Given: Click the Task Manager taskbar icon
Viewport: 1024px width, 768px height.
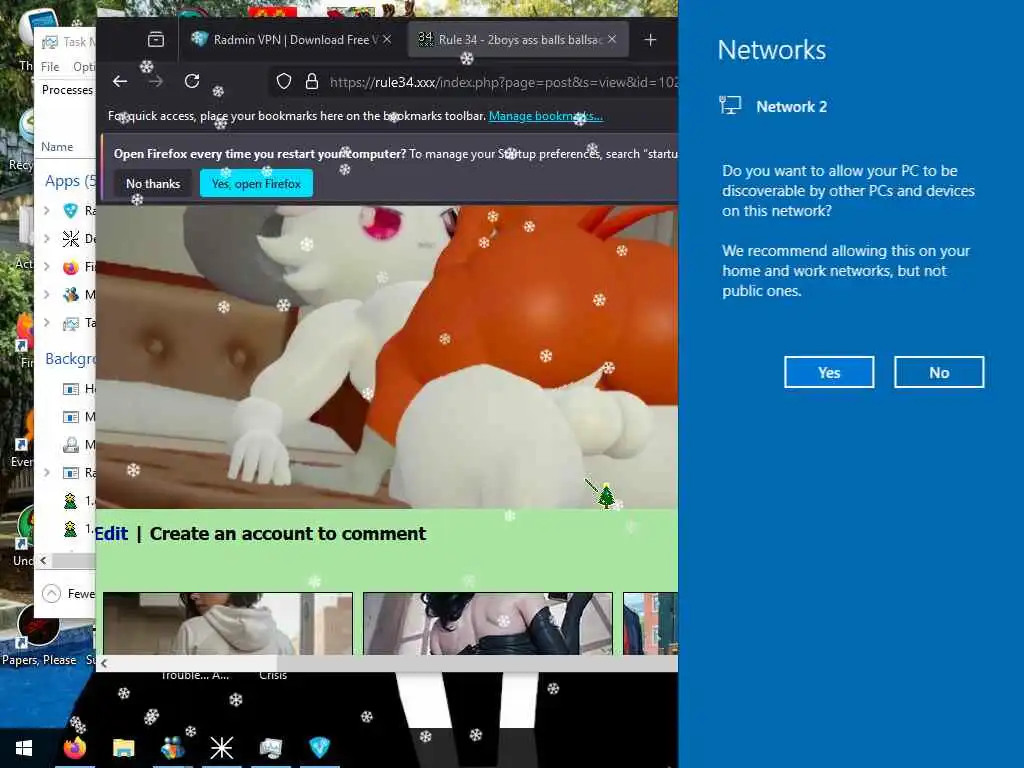Looking at the screenshot, I should point(270,748).
